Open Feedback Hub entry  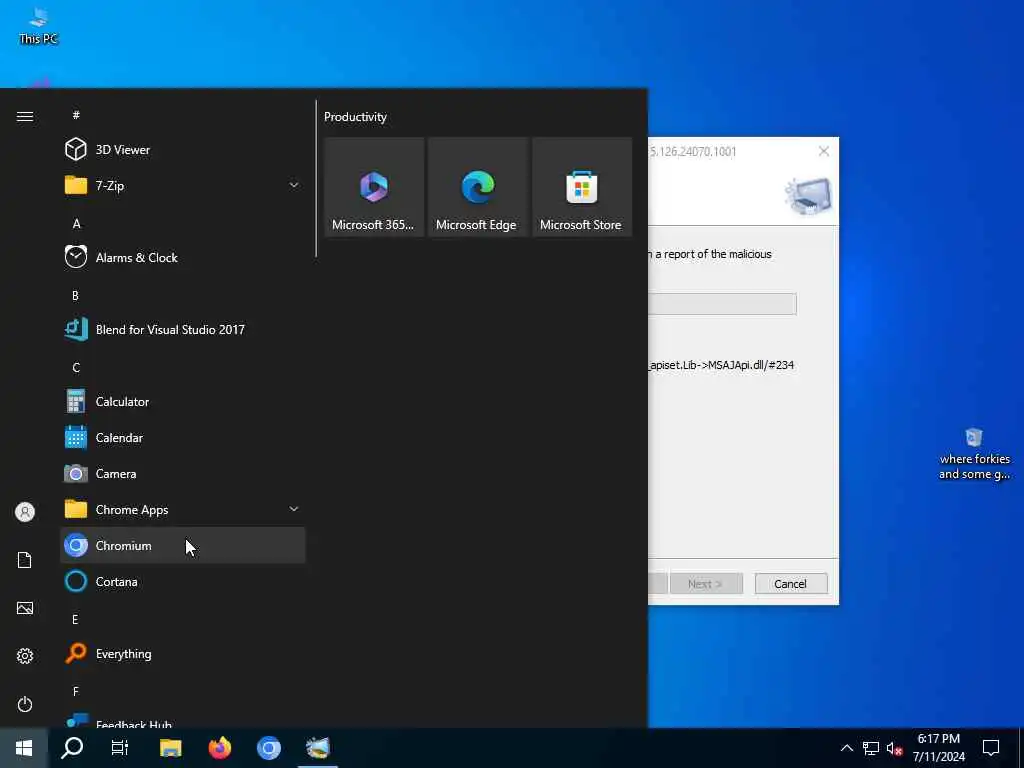click(182, 721)
